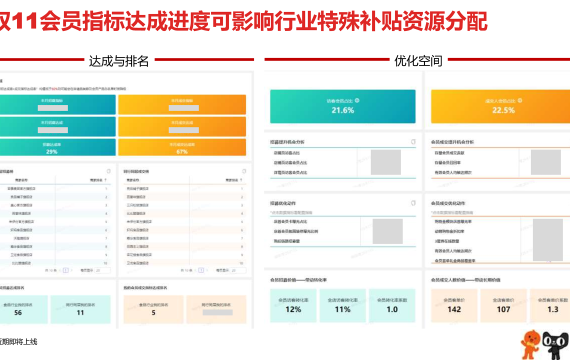Click the 优化空间 section heading
The height and width of the screenshot is (360, 570).
tap(418, 61)
